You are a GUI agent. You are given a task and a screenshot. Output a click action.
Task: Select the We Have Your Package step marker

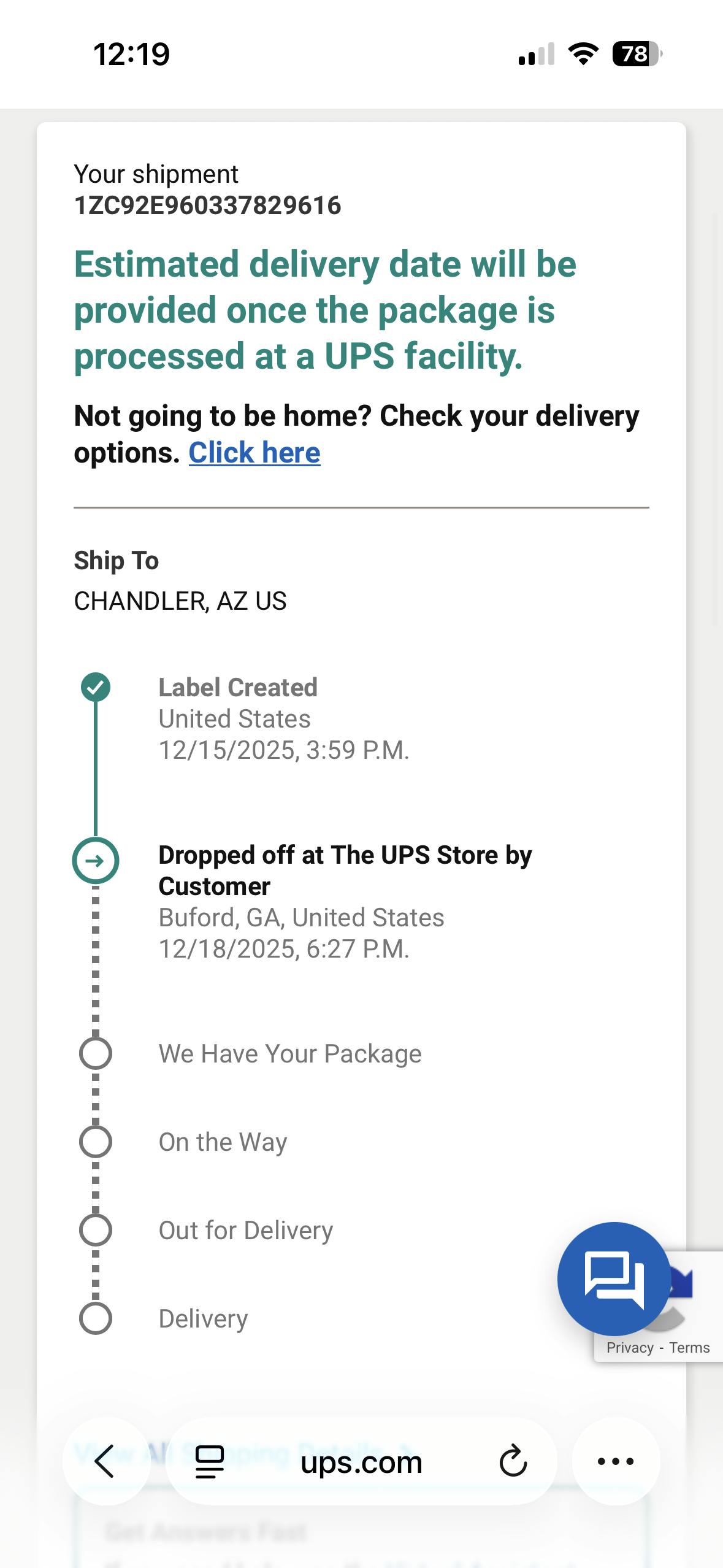click(96, 1054)
